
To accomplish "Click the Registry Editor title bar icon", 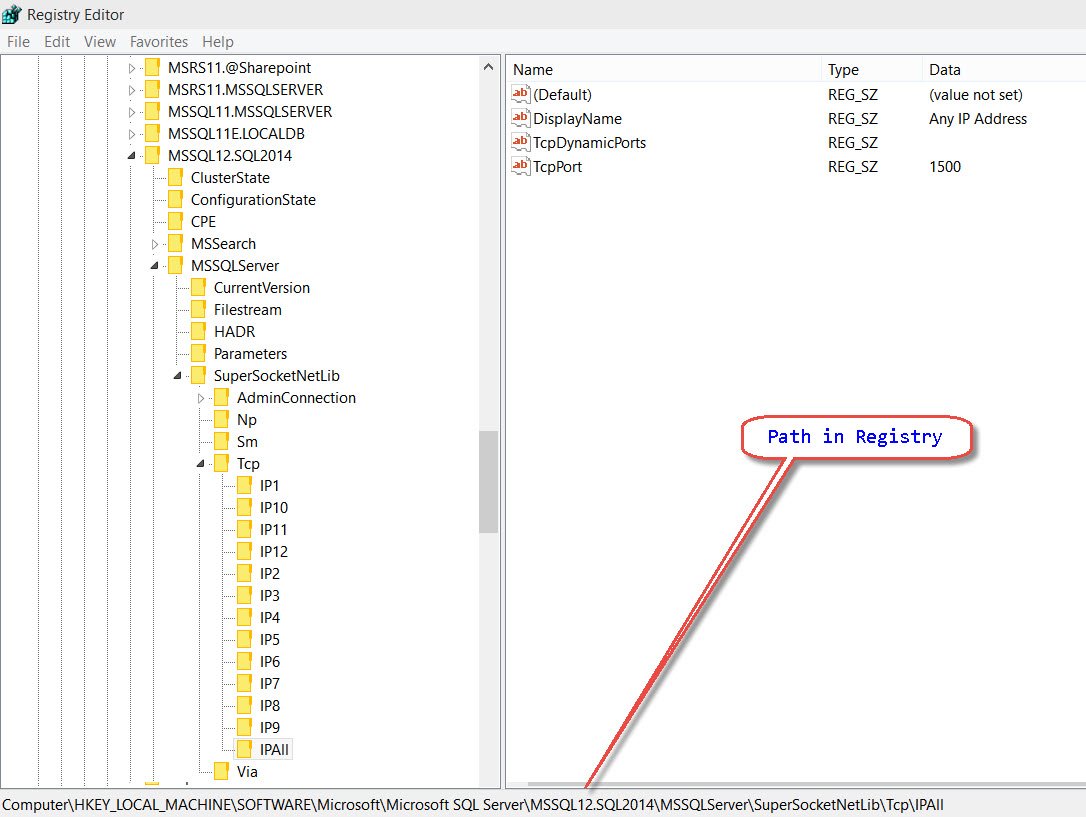I will (x=12, y=14).
